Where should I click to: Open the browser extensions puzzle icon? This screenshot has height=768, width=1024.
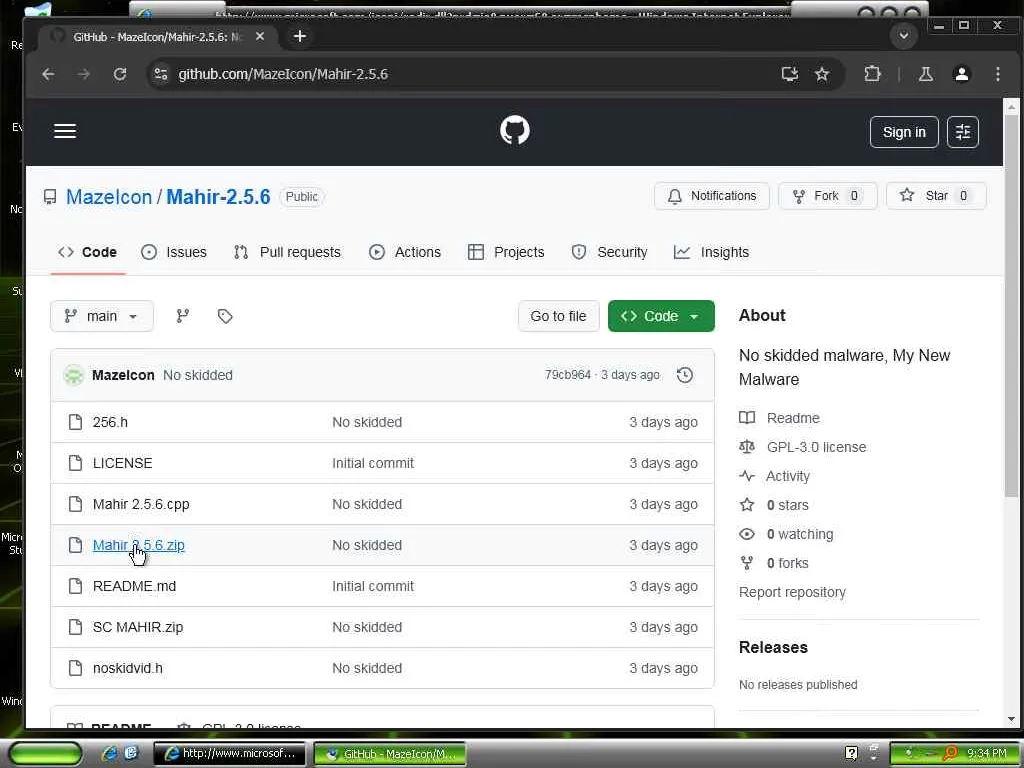pyautogui.click(x=872, y=74)
